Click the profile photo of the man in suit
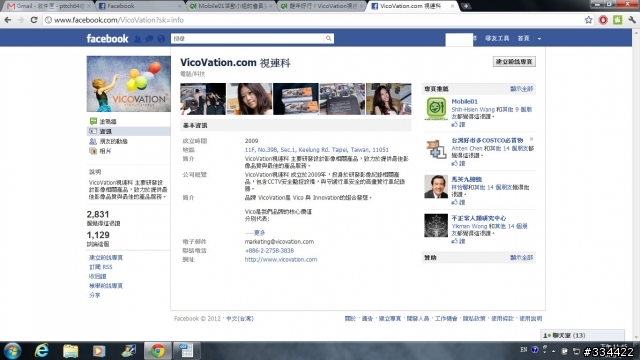This screenshot has height=360, width=640. pyautogui.click(x=436, y=187)
